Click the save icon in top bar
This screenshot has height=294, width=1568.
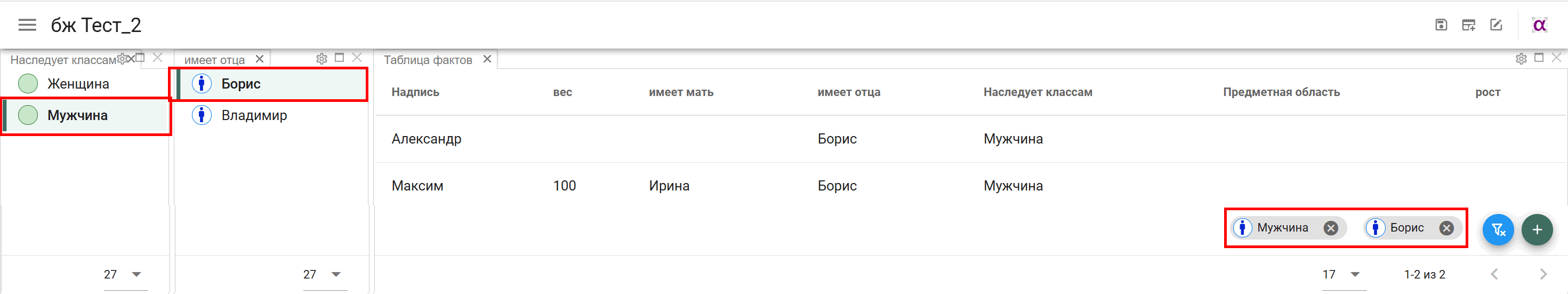pyautogui.click(x=1441, y=25)
